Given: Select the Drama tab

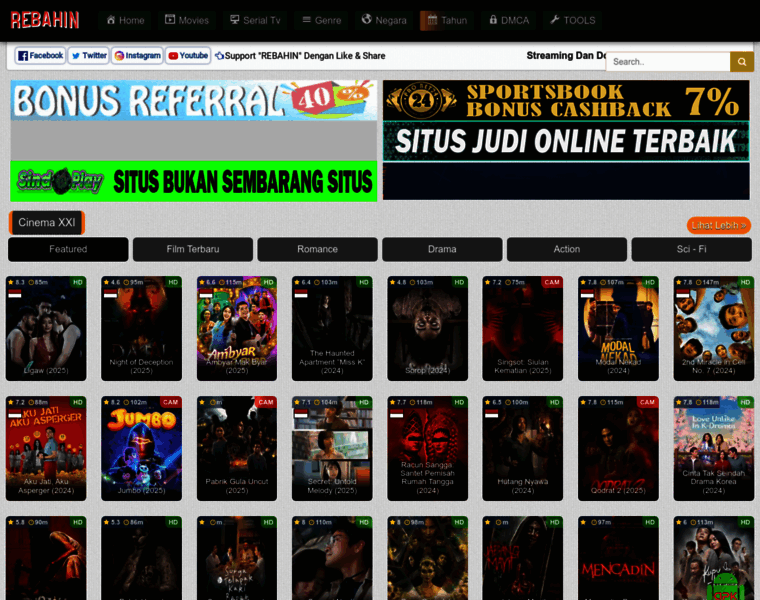Looking at the screenshot, I should coord(442,249).
